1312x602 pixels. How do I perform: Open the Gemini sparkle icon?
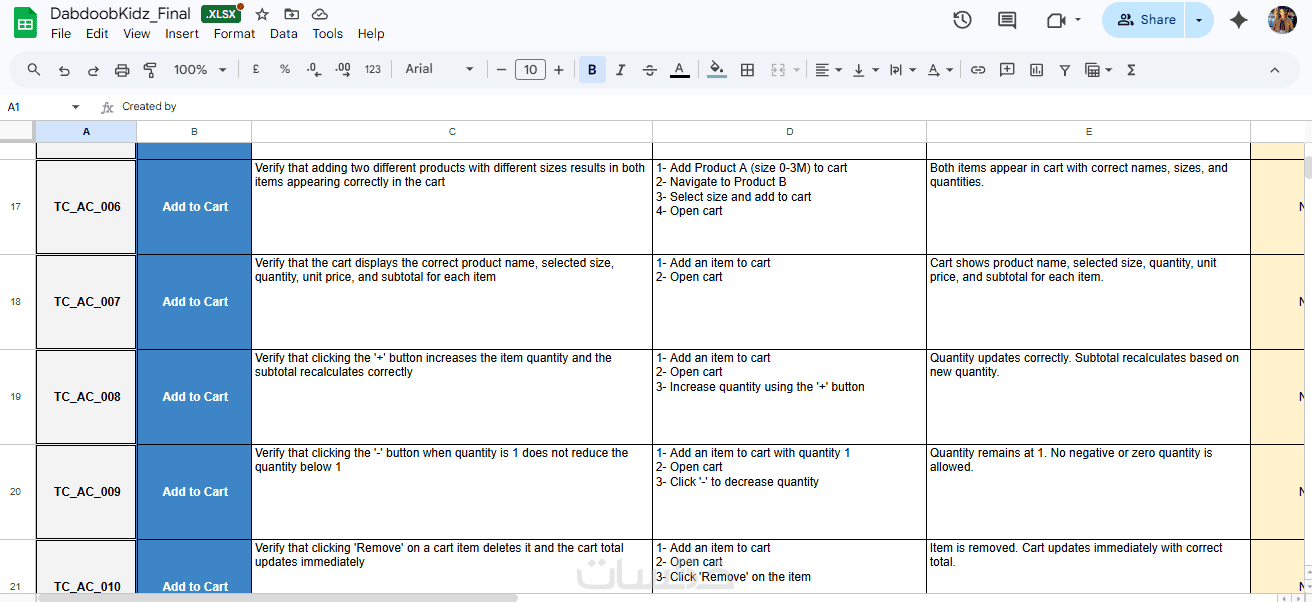pyautogui.click(x=1239, y=20)
